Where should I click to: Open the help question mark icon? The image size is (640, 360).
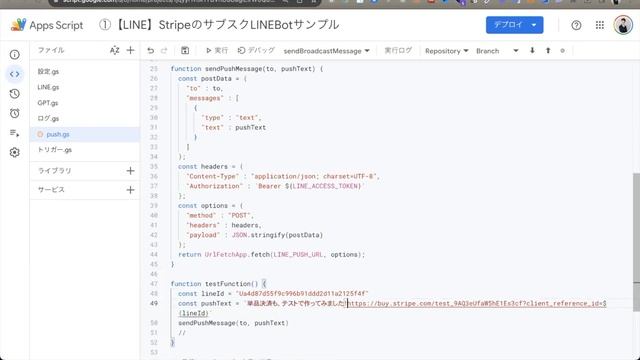pos(576,25)
